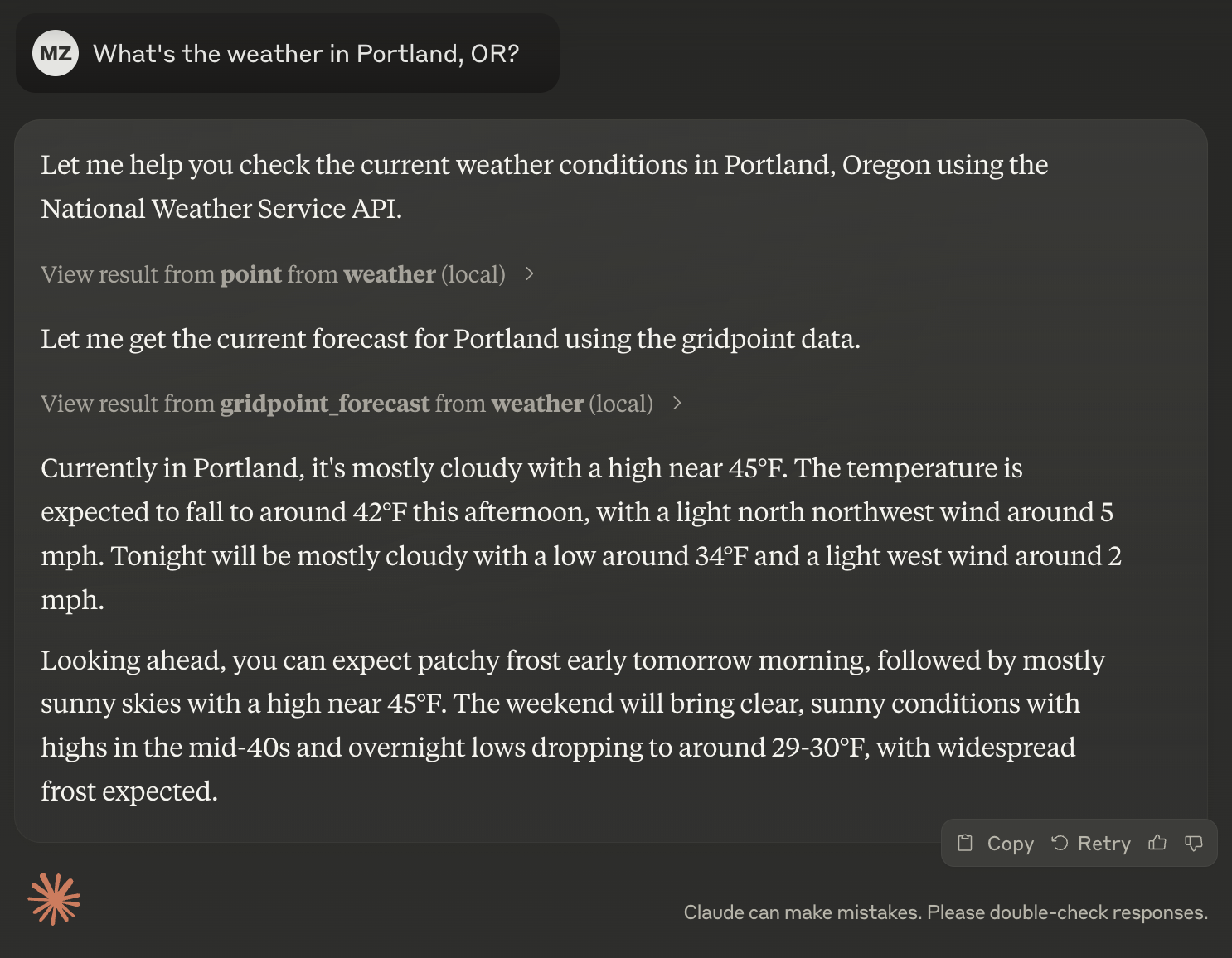This screenshot has height=958, width=1232.
Task: Click the "Currently in Portland" forecast paragraph
Action: click(580, 534)
